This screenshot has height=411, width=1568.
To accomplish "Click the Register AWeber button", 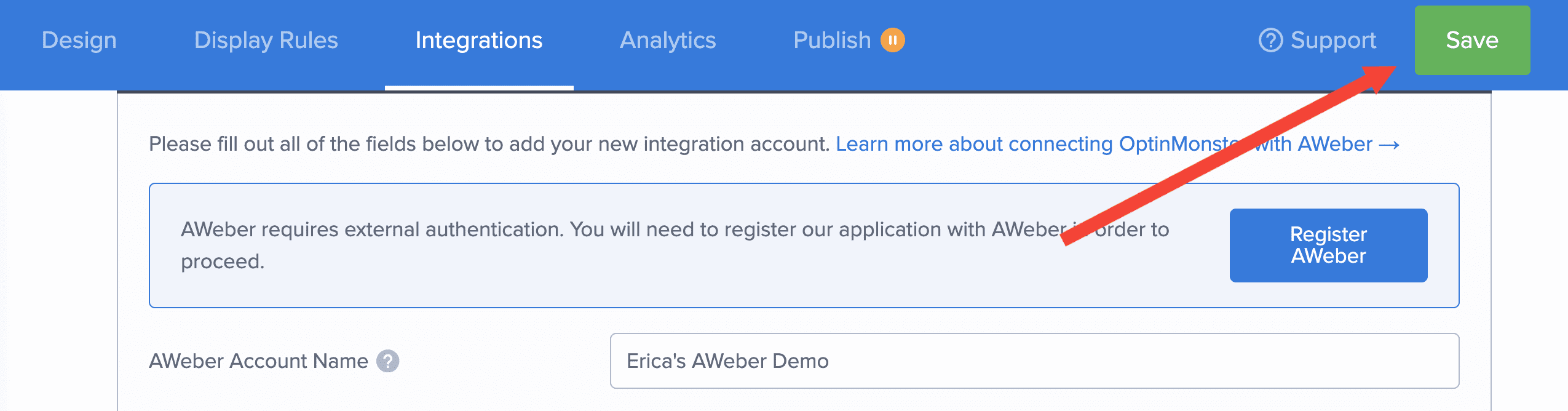I will coord(1328,245).
